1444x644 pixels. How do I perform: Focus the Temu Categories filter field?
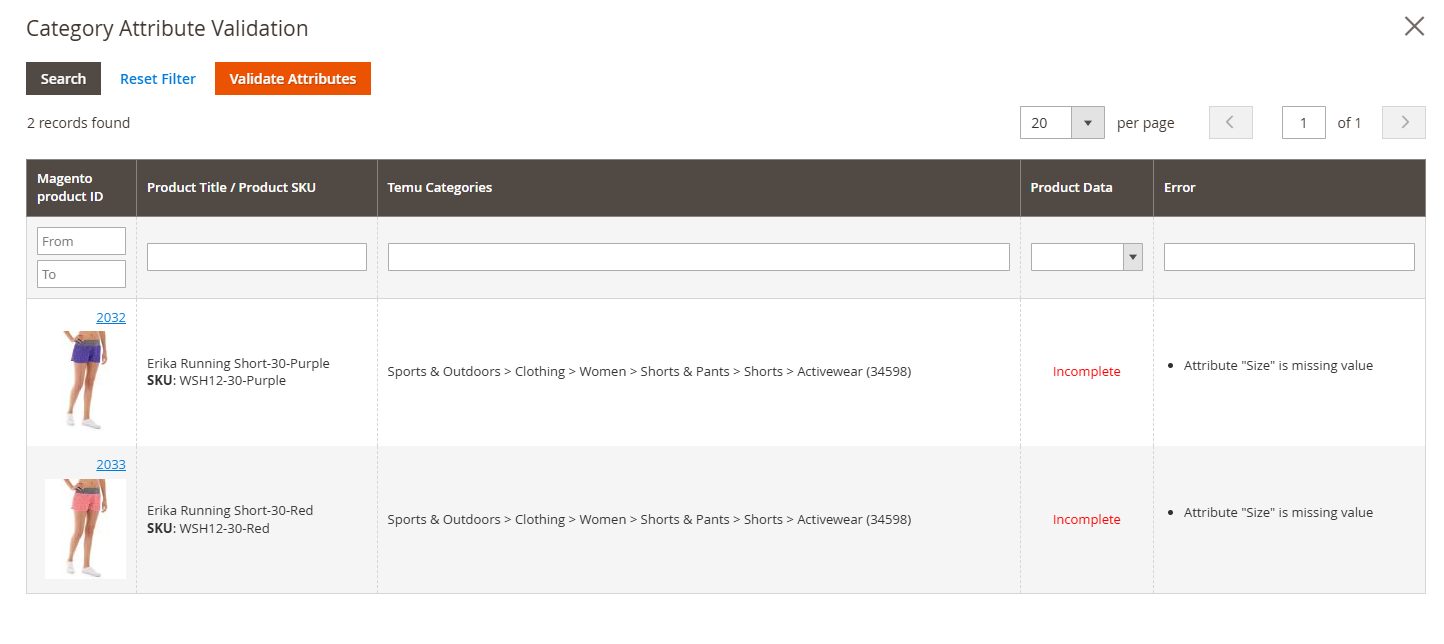tap(698, 257)
